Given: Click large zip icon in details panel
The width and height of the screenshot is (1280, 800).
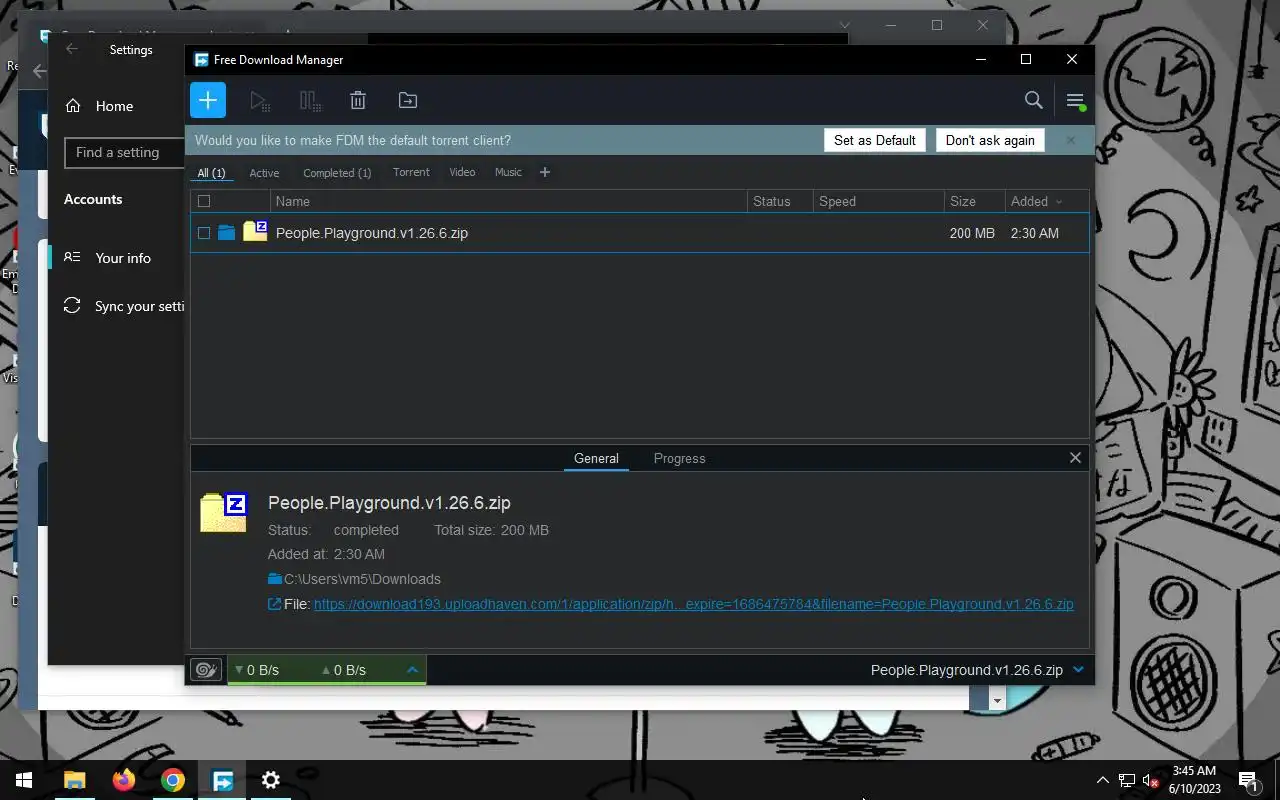Looking at the screenshot, I should point(224,512).
